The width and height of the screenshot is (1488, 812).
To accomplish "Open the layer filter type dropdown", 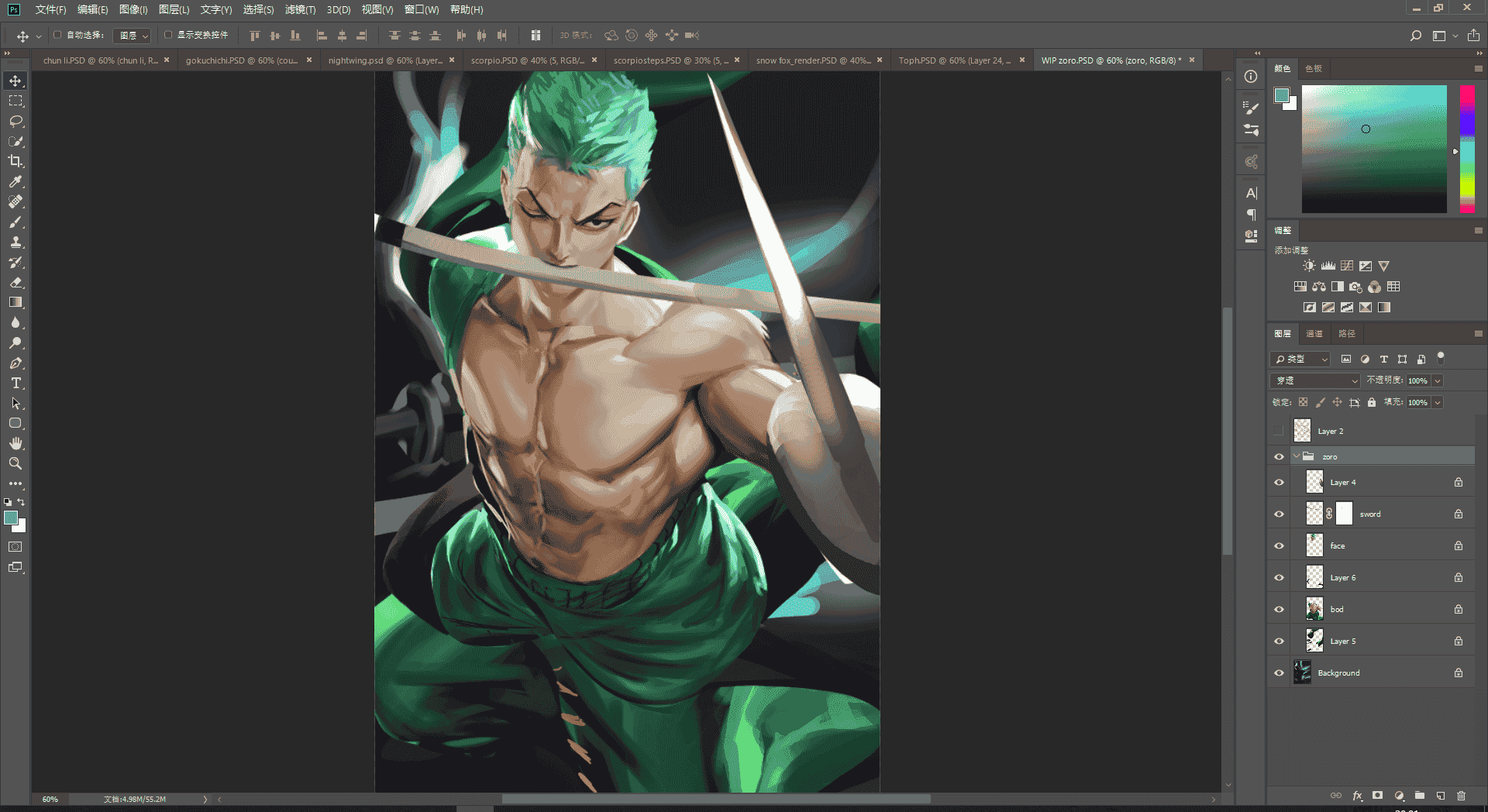I will click(x=1300, y=359).
